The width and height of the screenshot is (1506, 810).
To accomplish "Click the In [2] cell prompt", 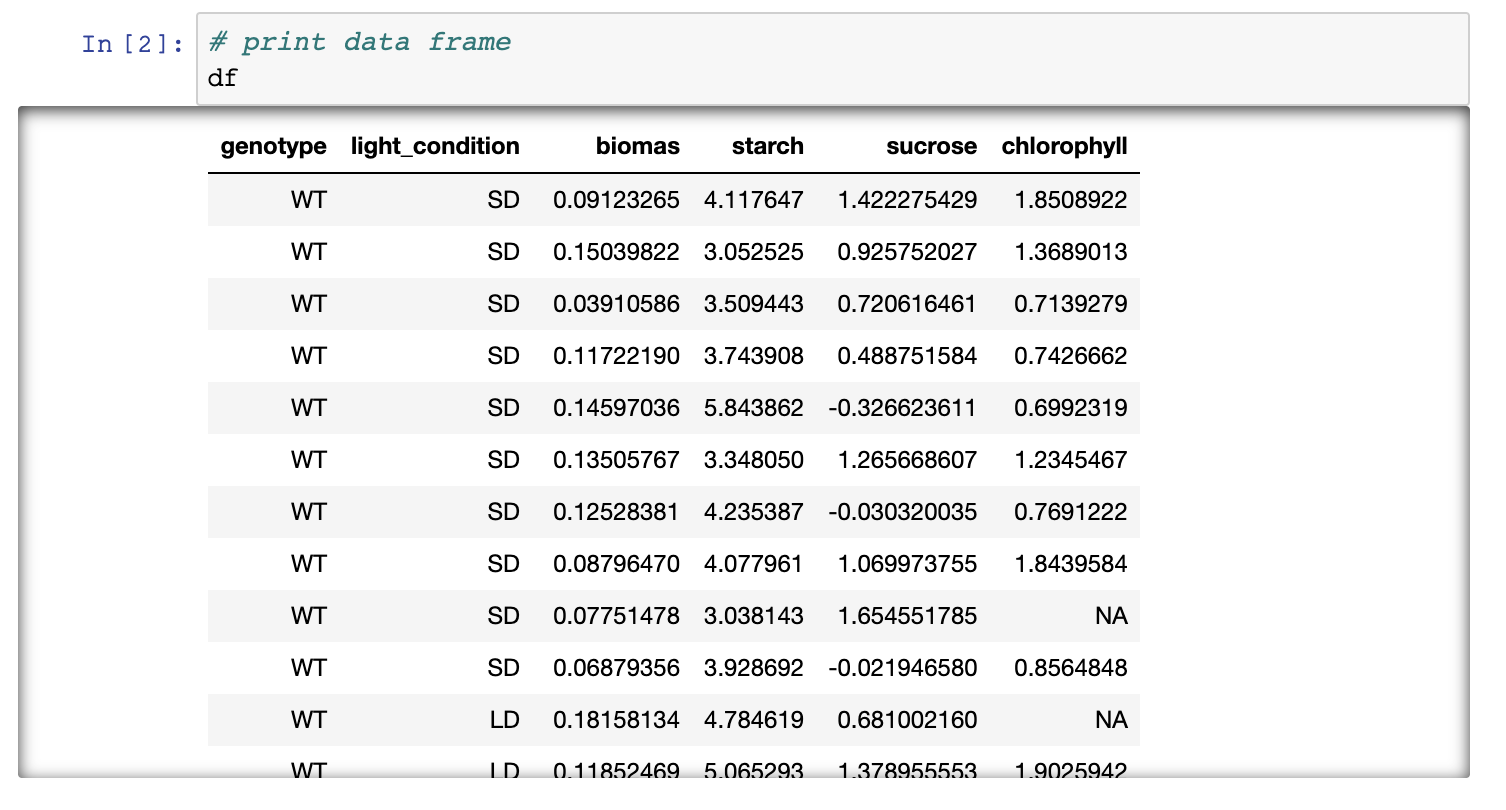I will [133, 44].
